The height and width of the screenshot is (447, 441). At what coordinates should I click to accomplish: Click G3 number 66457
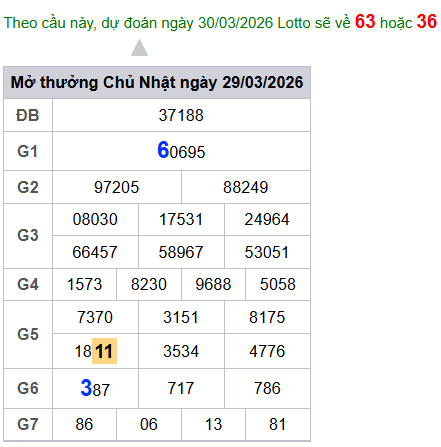(95, 252)
